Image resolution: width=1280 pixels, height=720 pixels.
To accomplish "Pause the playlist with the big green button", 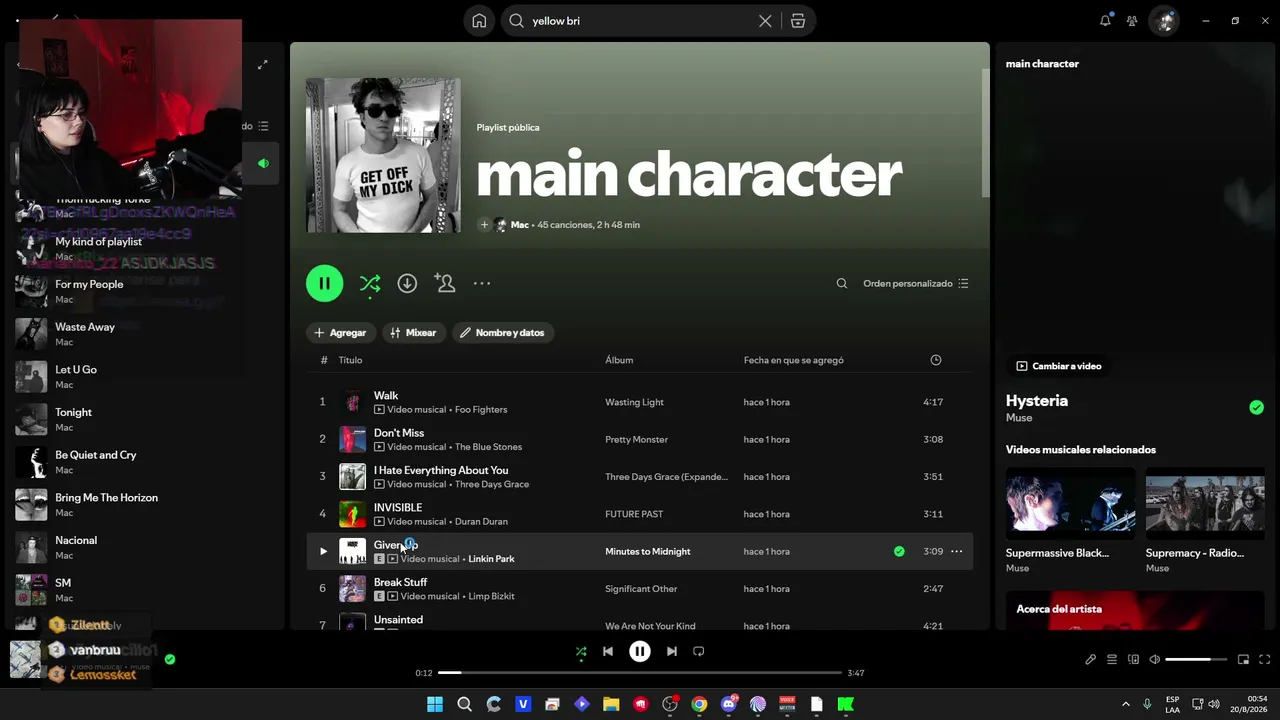I will (325, 283).
